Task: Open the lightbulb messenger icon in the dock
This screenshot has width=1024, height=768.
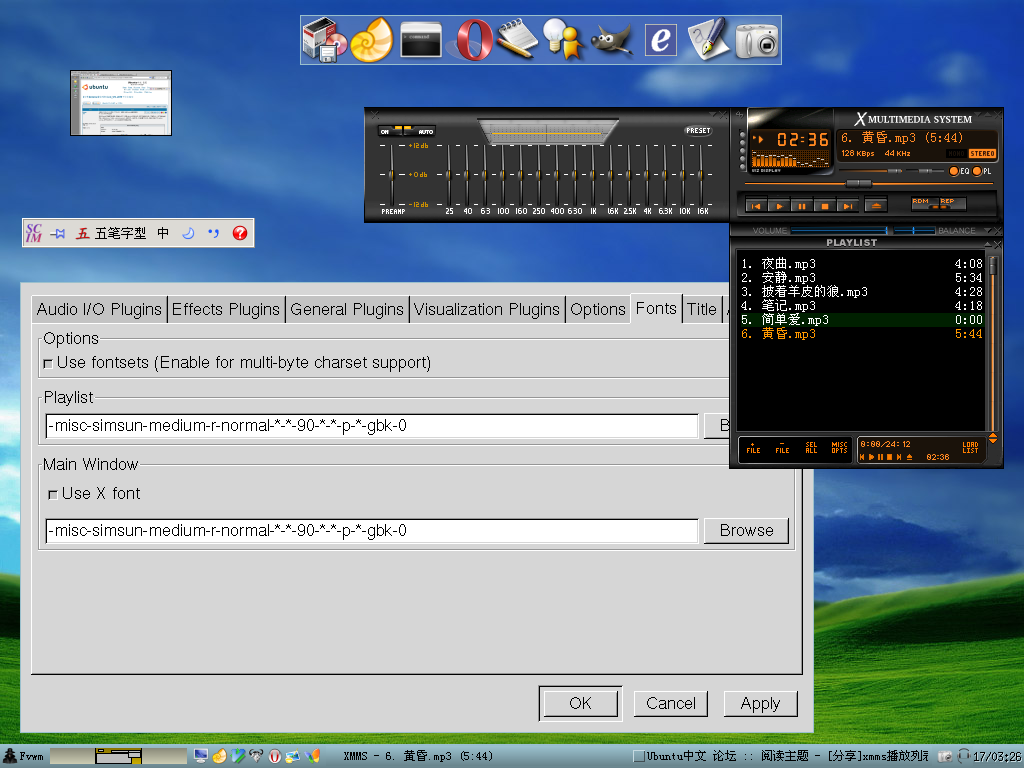Action: coord(563,40)
